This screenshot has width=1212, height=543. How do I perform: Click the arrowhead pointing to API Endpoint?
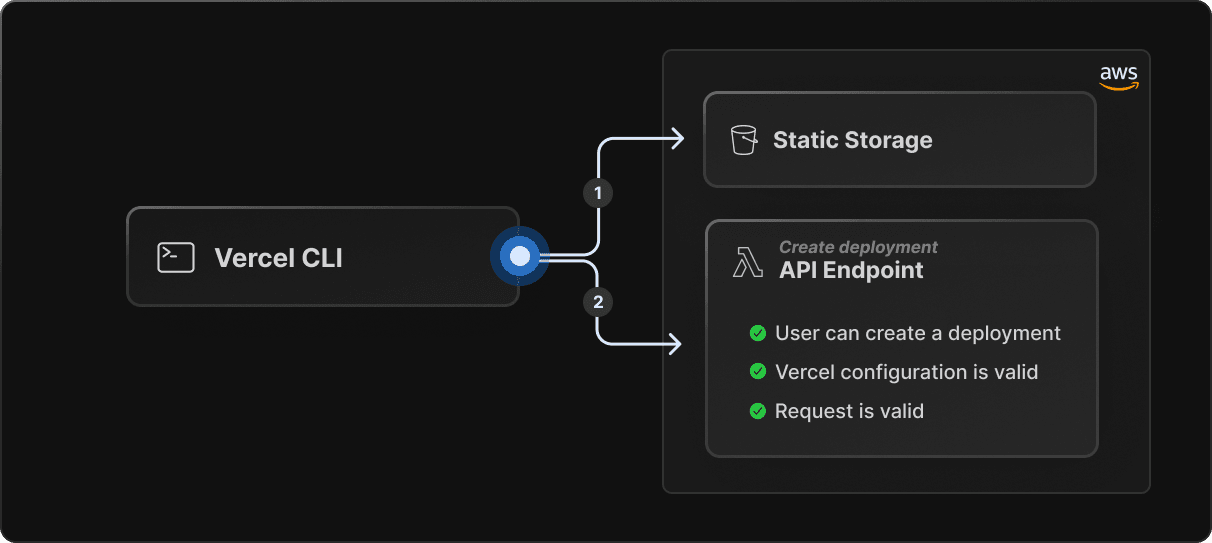tap(675, 344)
